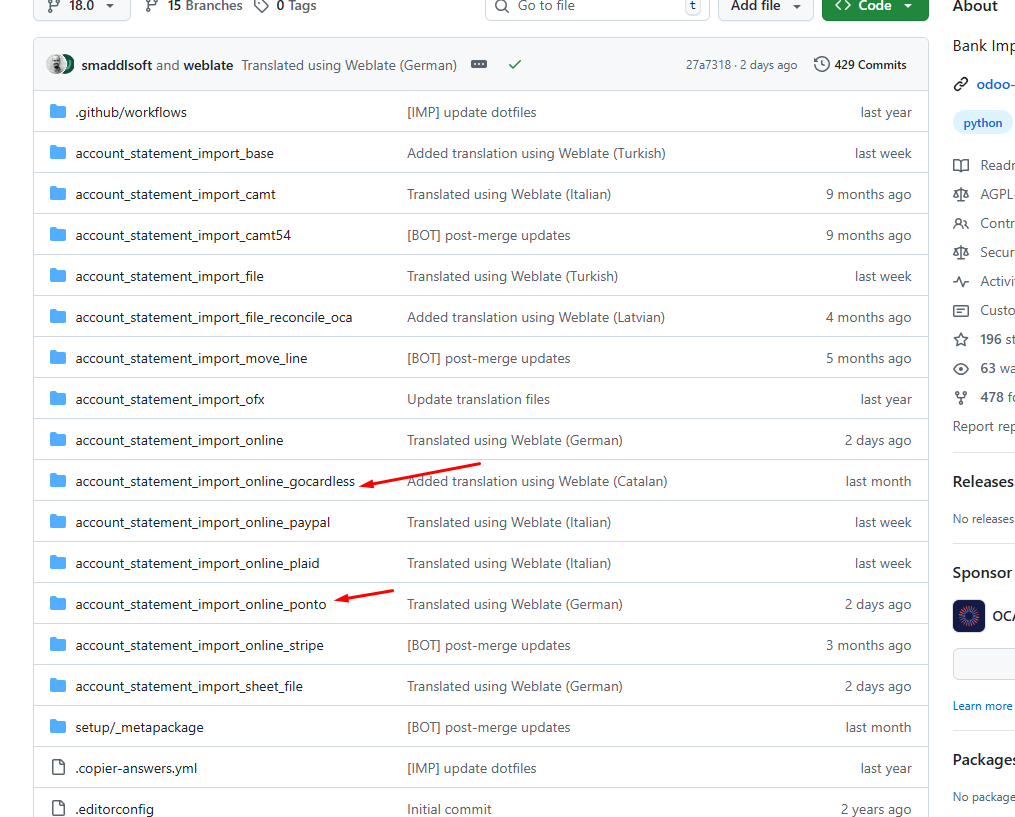Click the forks icon in About

coord(961,397)
